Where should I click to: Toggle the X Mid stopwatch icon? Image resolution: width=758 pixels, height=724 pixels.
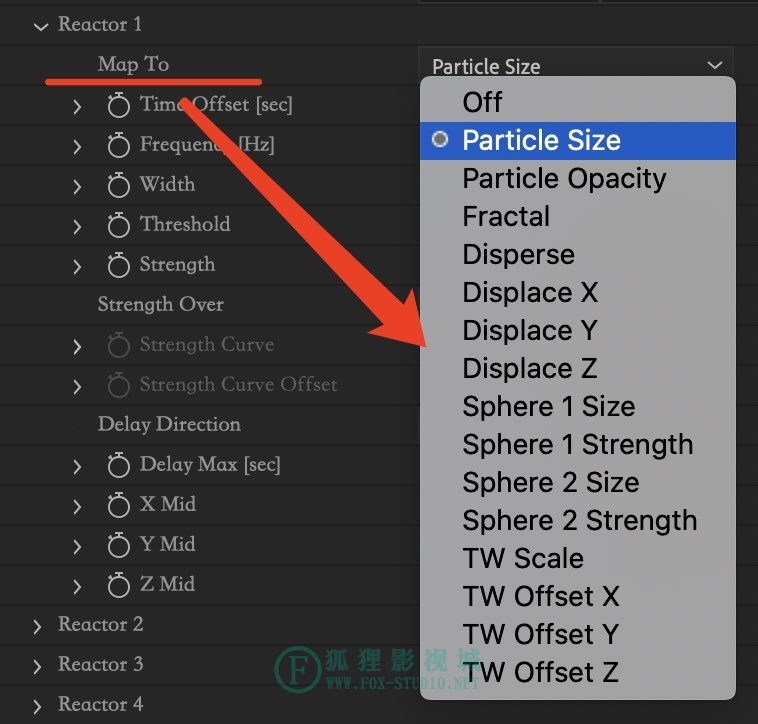click(x=118, y=506)
